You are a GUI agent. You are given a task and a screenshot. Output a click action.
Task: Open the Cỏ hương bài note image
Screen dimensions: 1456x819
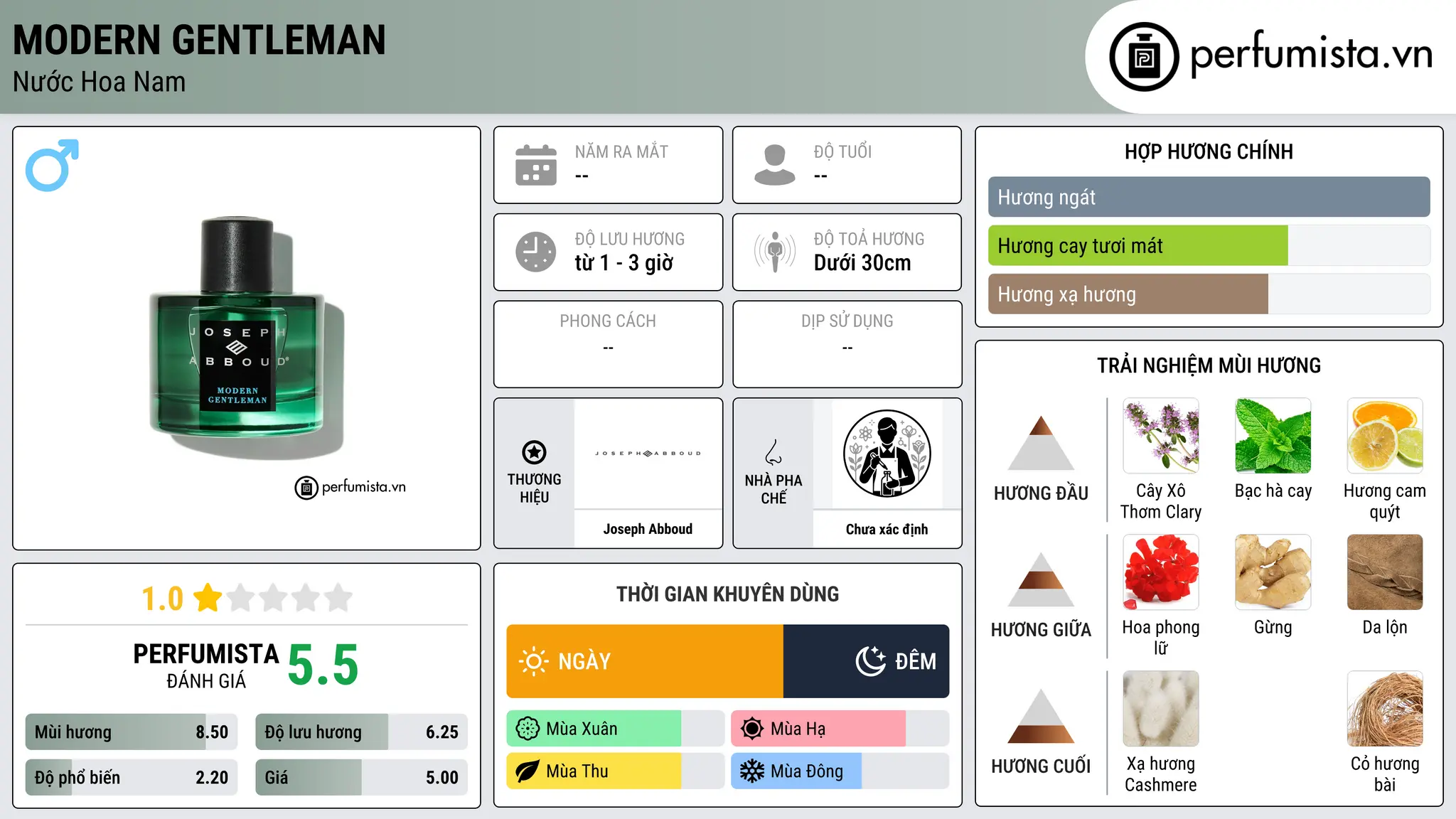tap(1385, 708)
